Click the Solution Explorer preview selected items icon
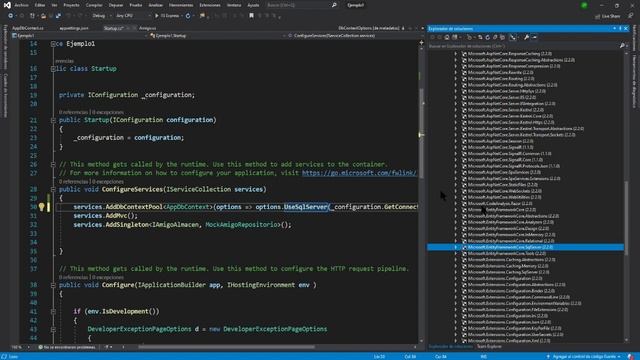The image size is (640, 360). tap(534, 38)
